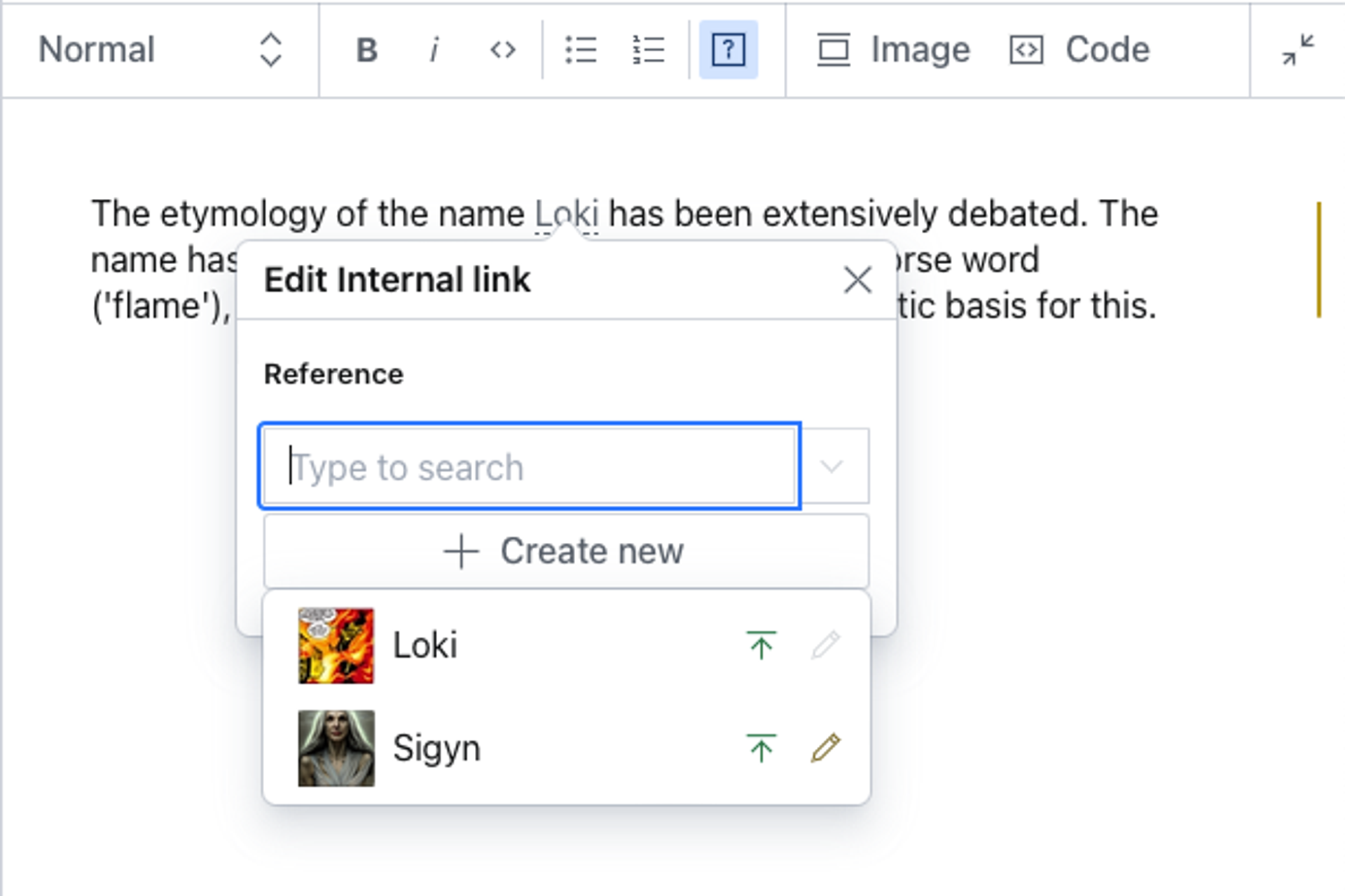
Task: Close the Edit Internal link popup
Action: pos(857,280)
